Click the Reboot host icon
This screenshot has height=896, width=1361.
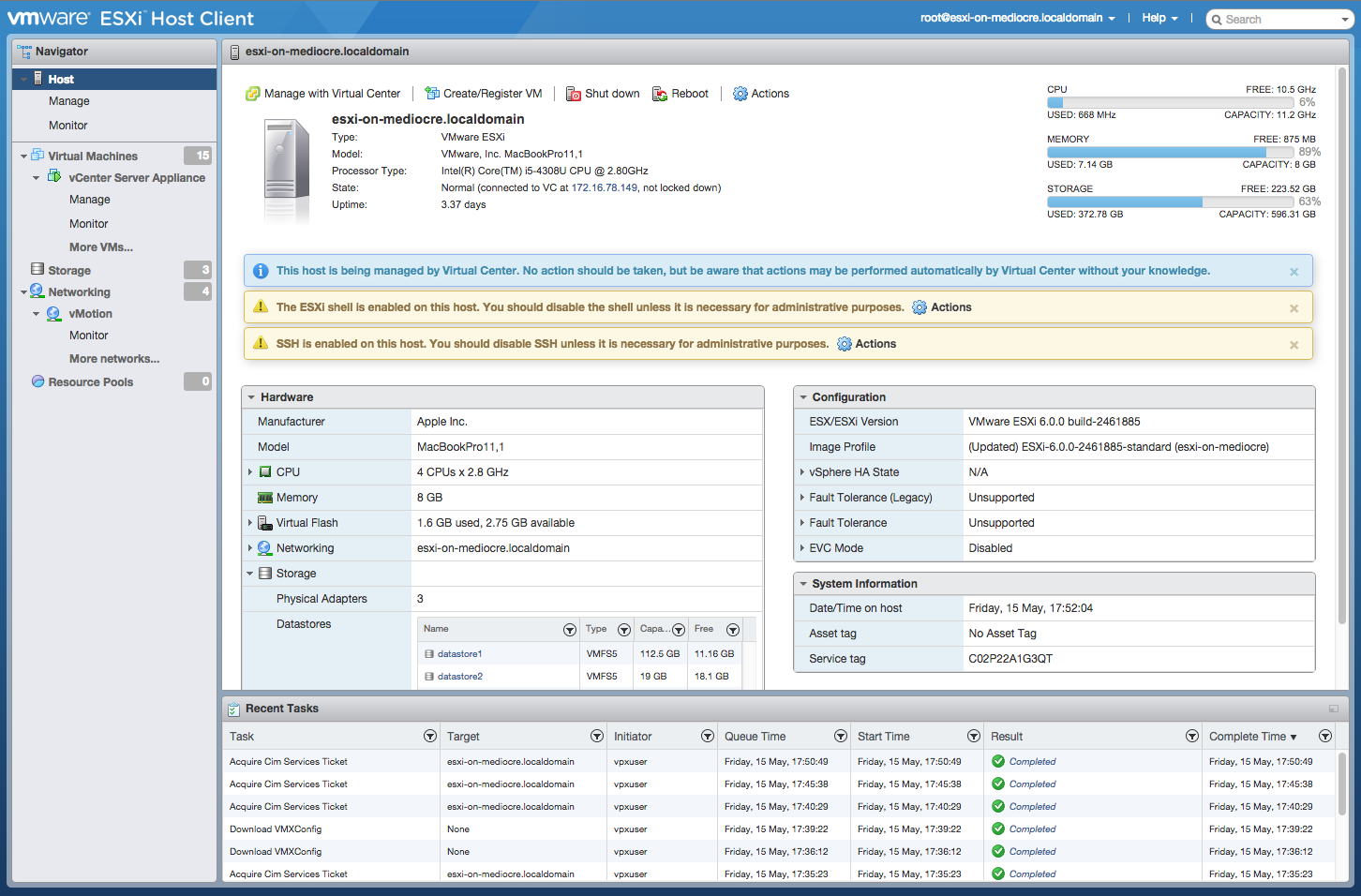(x=660, y=94)
